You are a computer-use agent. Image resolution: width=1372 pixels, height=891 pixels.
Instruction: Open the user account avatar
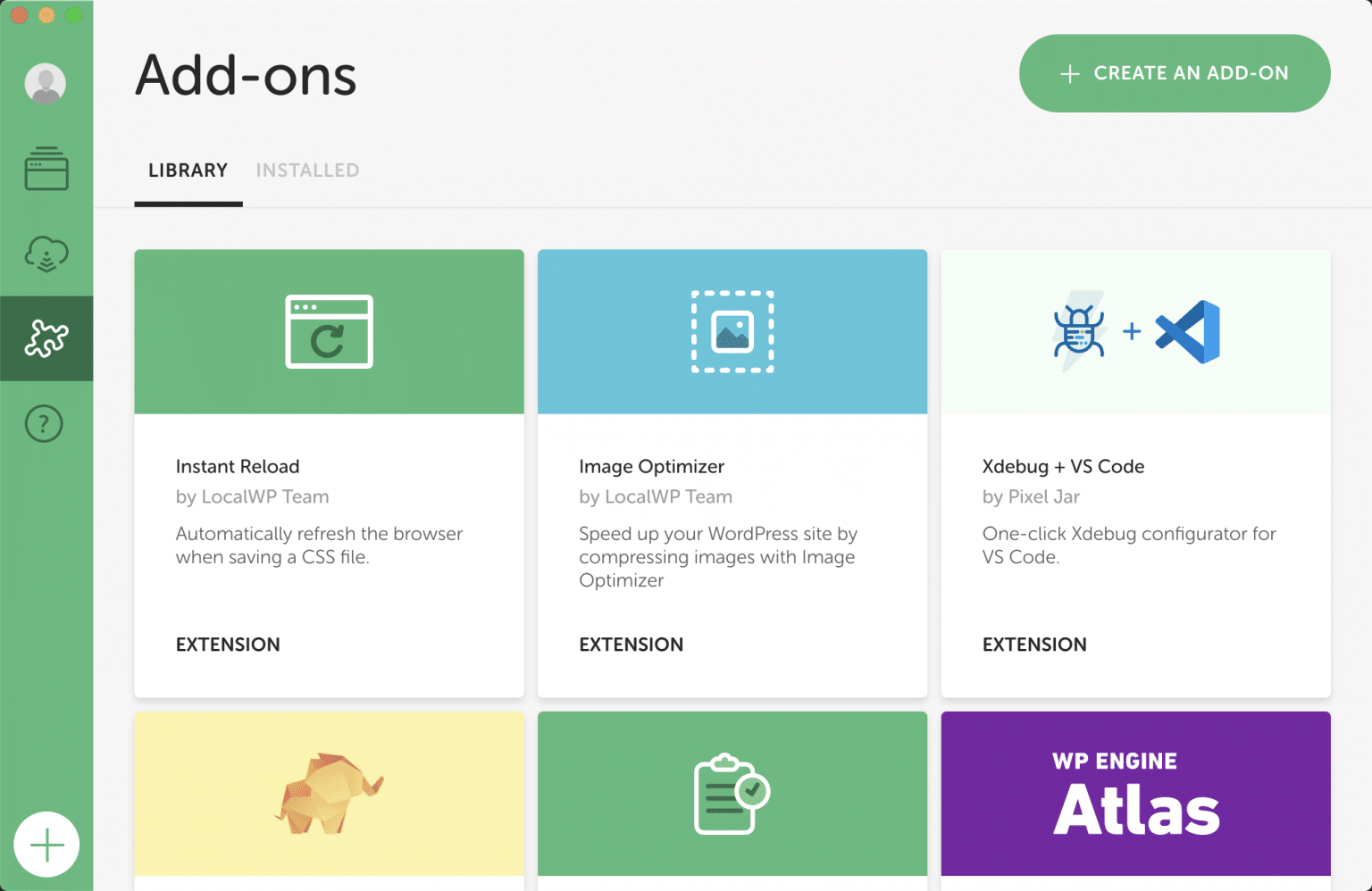point(46,84)
